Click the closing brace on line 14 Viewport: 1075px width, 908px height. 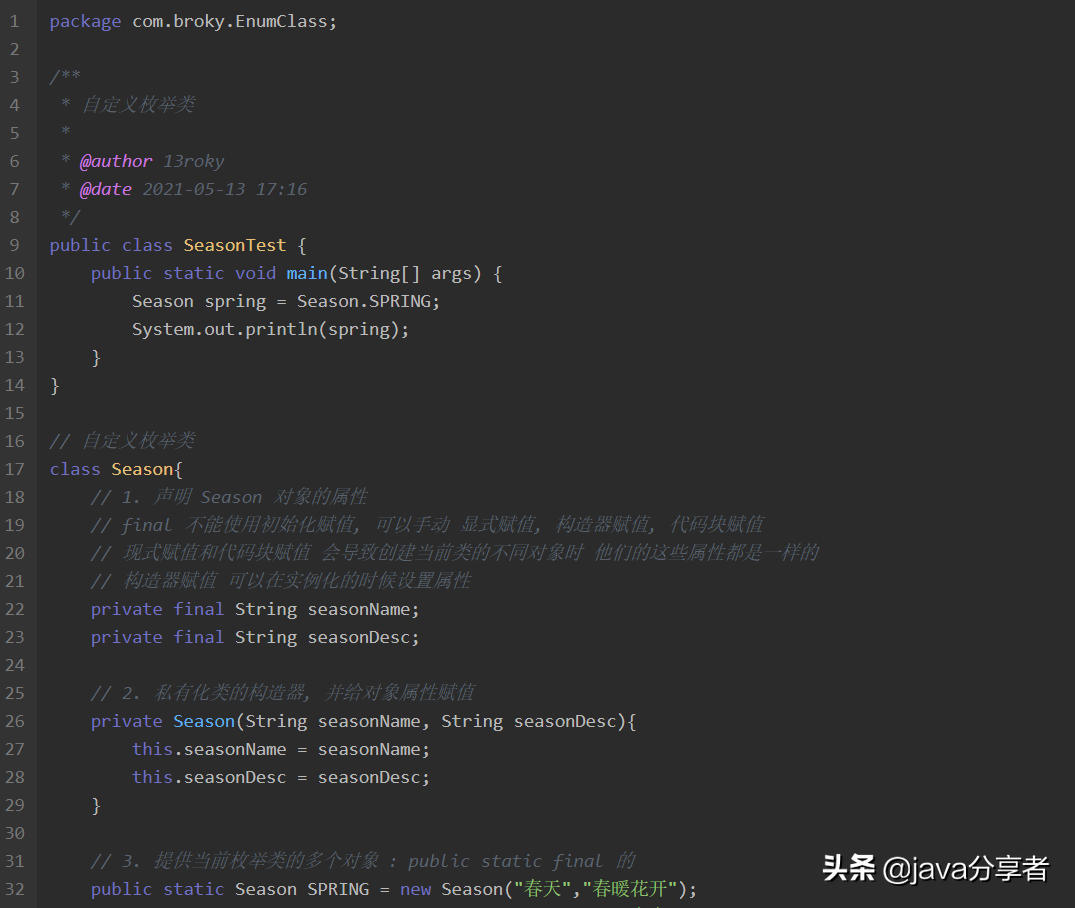pyautogui.click(x=55, y=385)
